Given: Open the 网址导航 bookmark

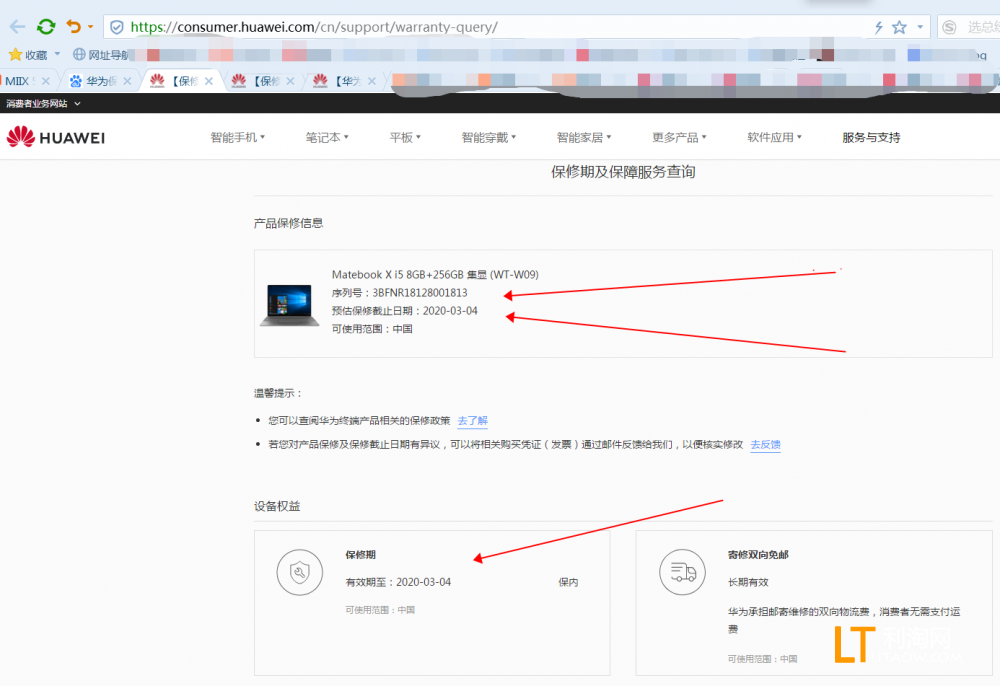Looking at the screenshot, I should coord(101,55).
